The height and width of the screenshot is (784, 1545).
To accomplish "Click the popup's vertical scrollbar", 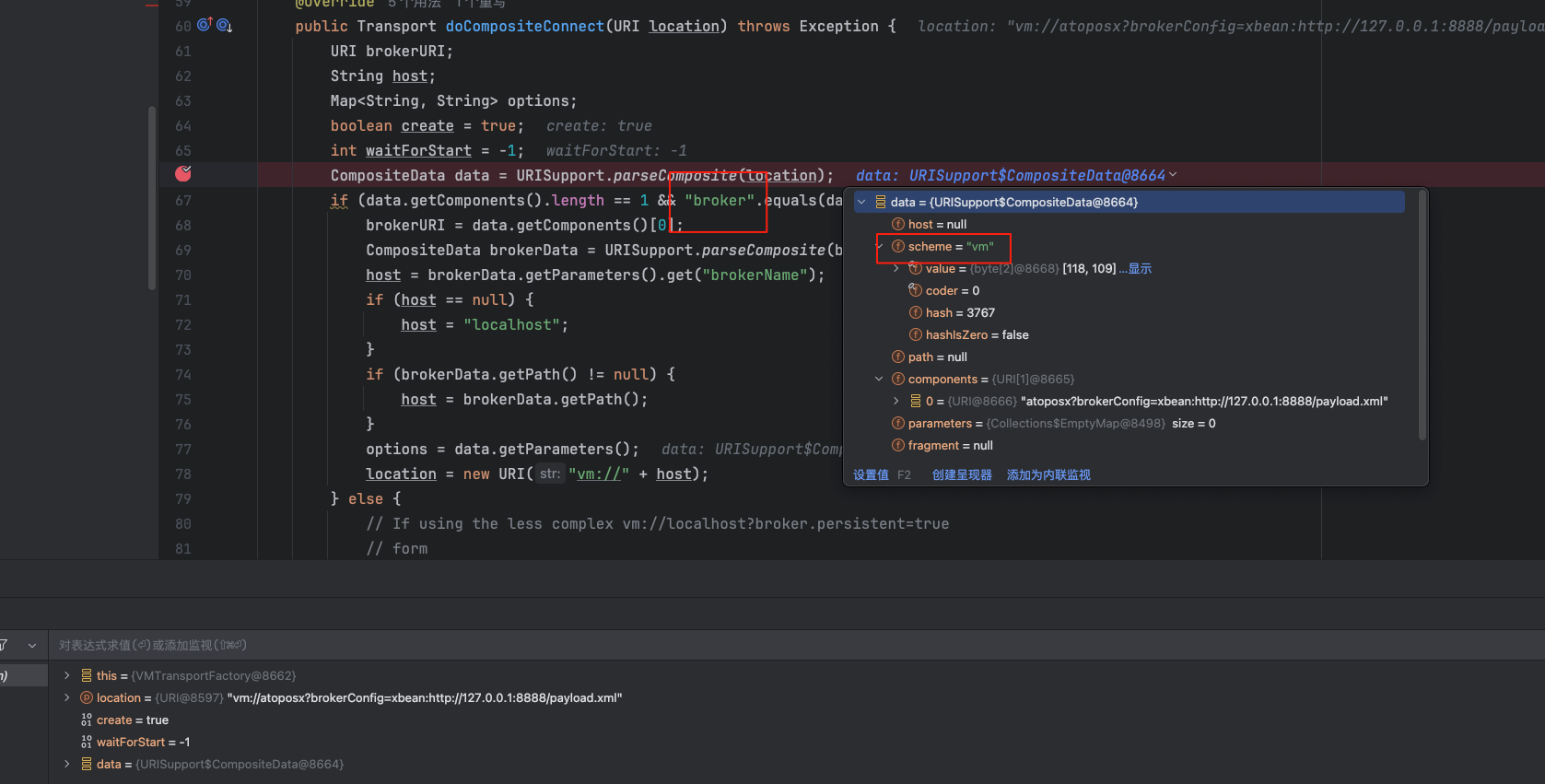I will (x=1422, y=313).
